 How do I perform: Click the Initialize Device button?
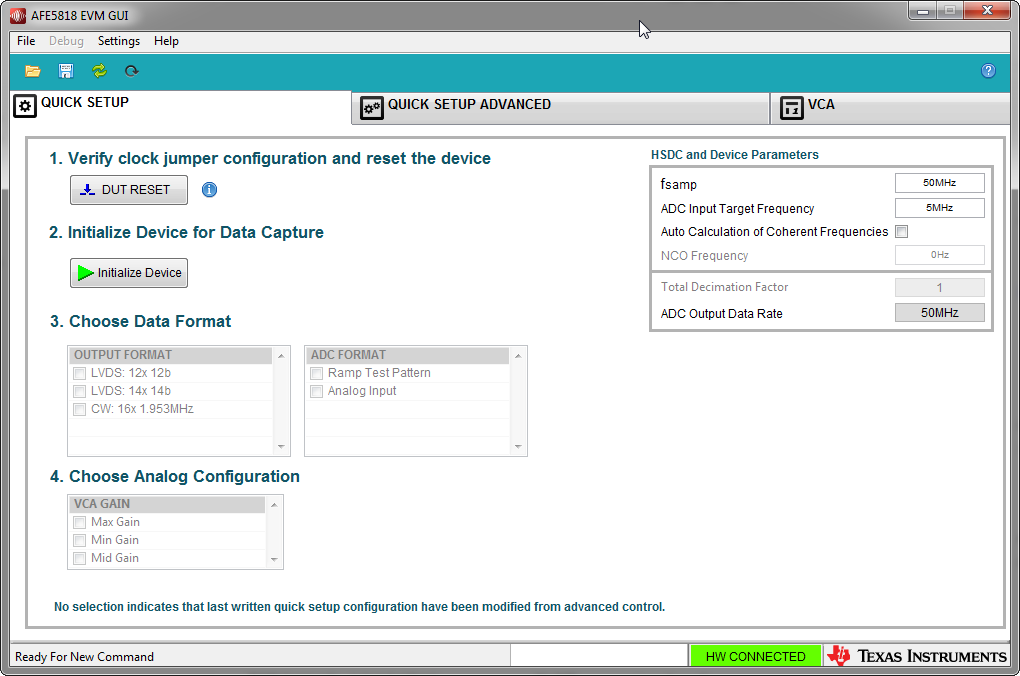pos(129,273)
